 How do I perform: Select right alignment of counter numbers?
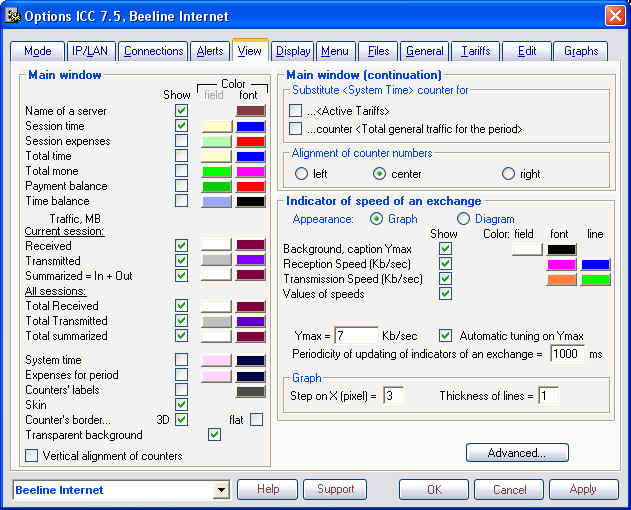pyautogui.click(x=508, y=174)
